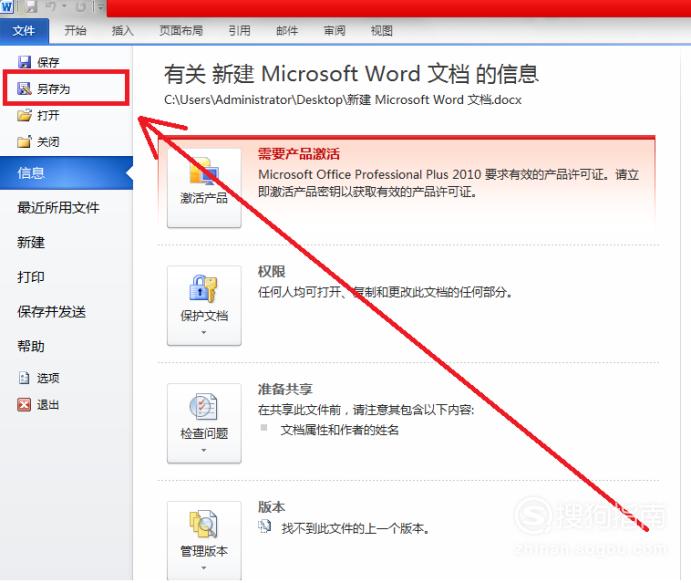Viewport: 691px width, 583px height.
Task: Click the Open folder icon
Action: tap(25, 115)
